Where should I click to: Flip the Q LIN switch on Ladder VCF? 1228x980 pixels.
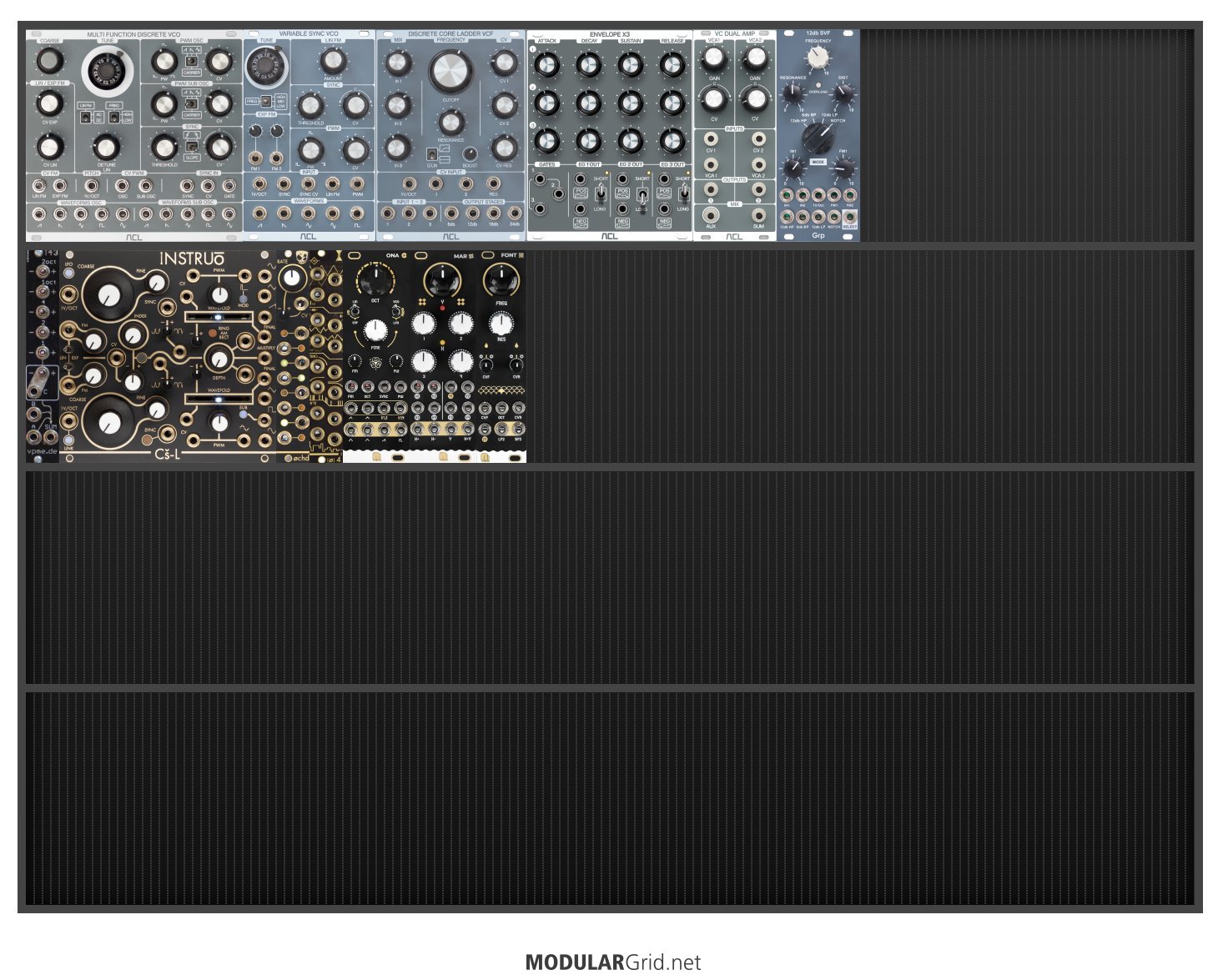[431, 154]
